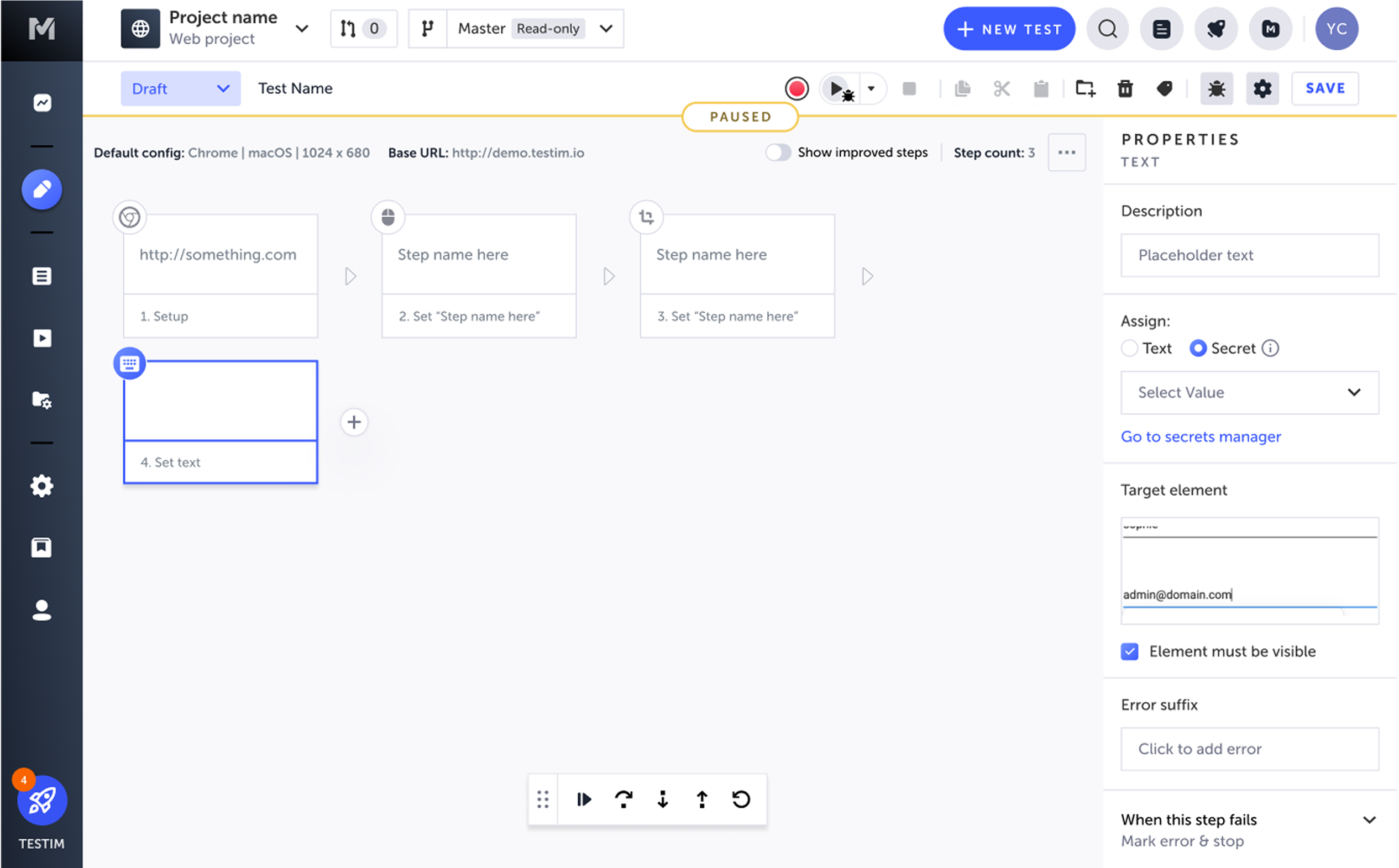
Task: Open the bookmark book icon in sidebar
Action: pos(42,548)
